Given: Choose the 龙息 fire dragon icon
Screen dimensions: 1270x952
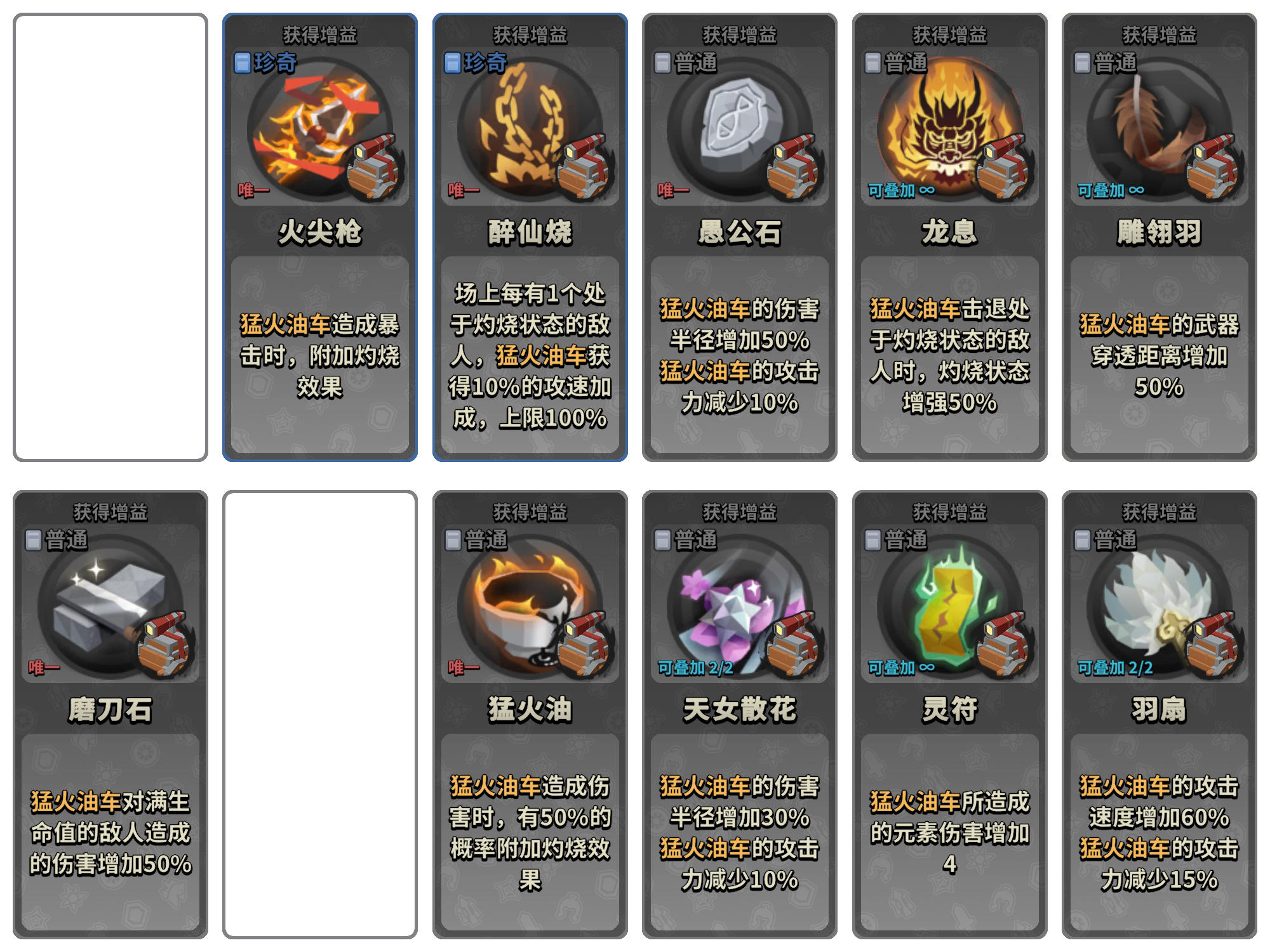Looking at the screenshot, I should (x=949, y=129).
